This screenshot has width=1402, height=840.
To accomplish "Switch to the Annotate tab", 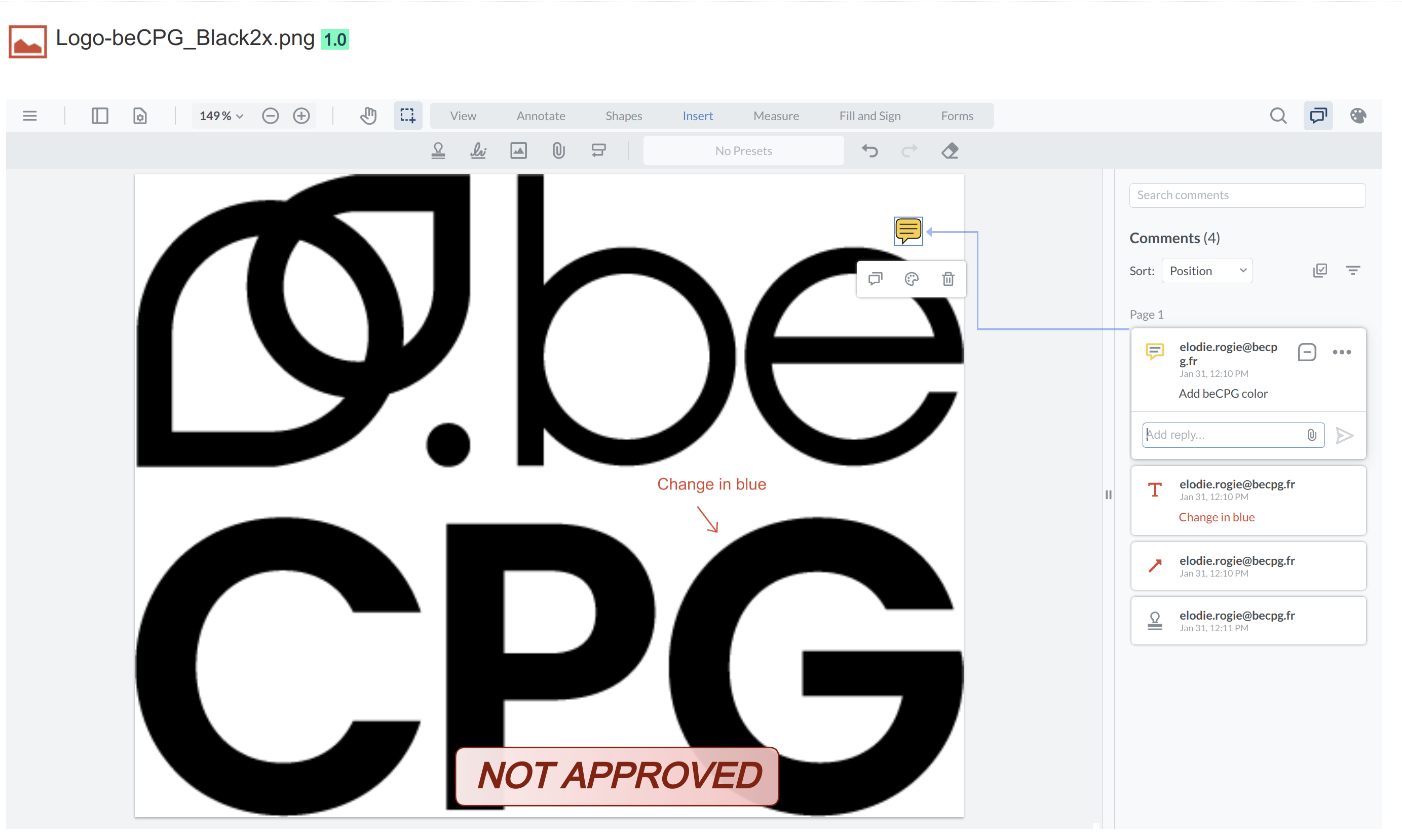I will pos(541,116).
